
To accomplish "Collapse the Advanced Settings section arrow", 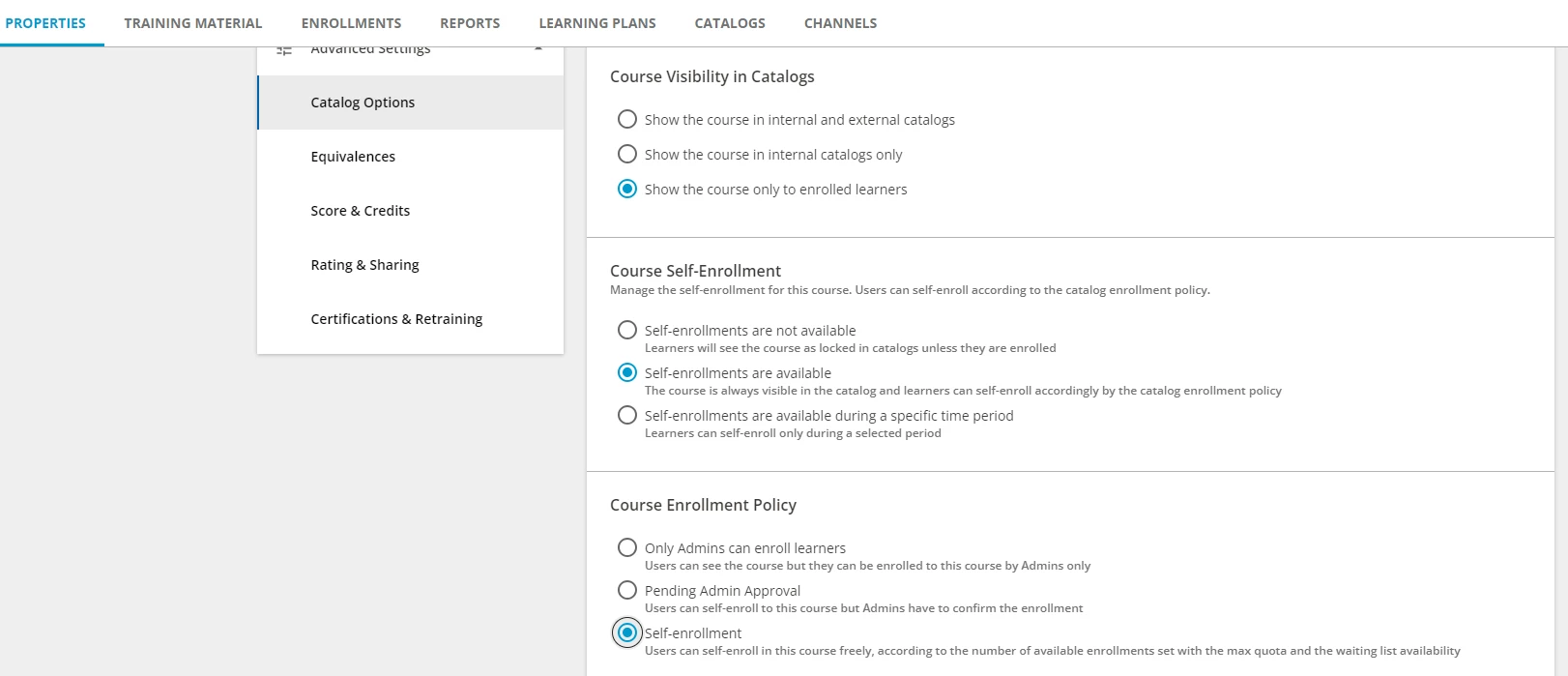I will tap(538, 48).
